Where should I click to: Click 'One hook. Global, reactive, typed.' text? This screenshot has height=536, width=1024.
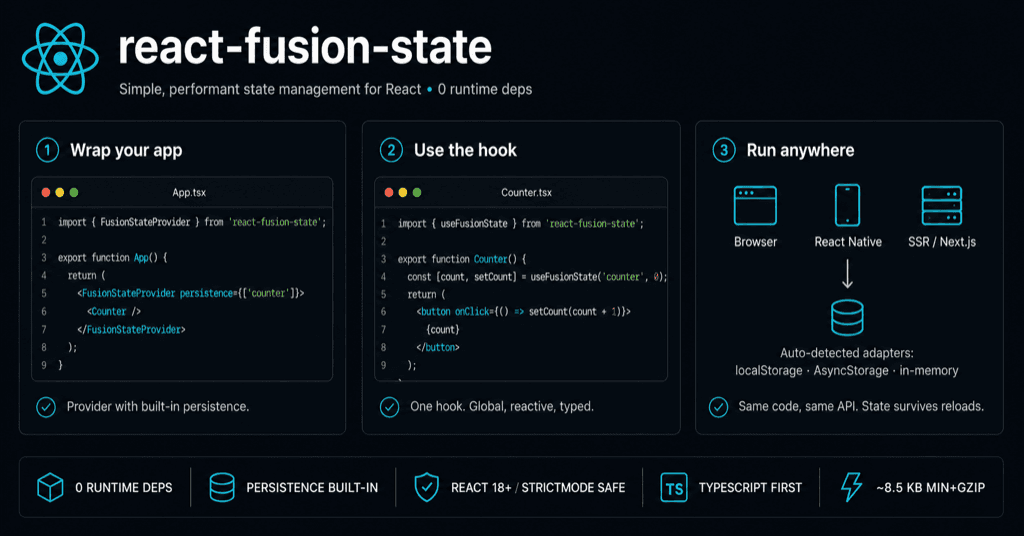502,407
